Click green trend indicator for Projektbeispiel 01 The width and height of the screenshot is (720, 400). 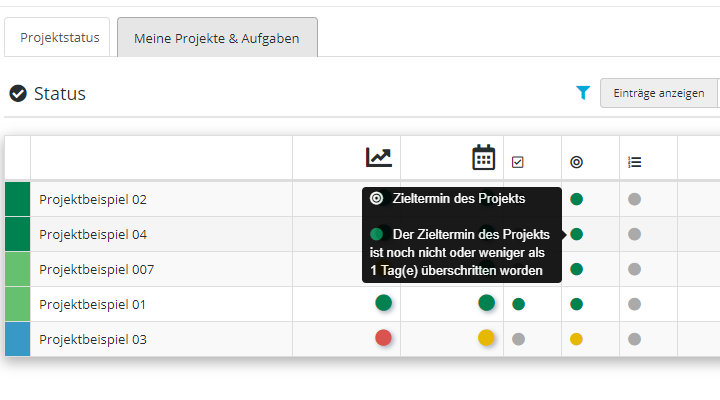[383, 303]
